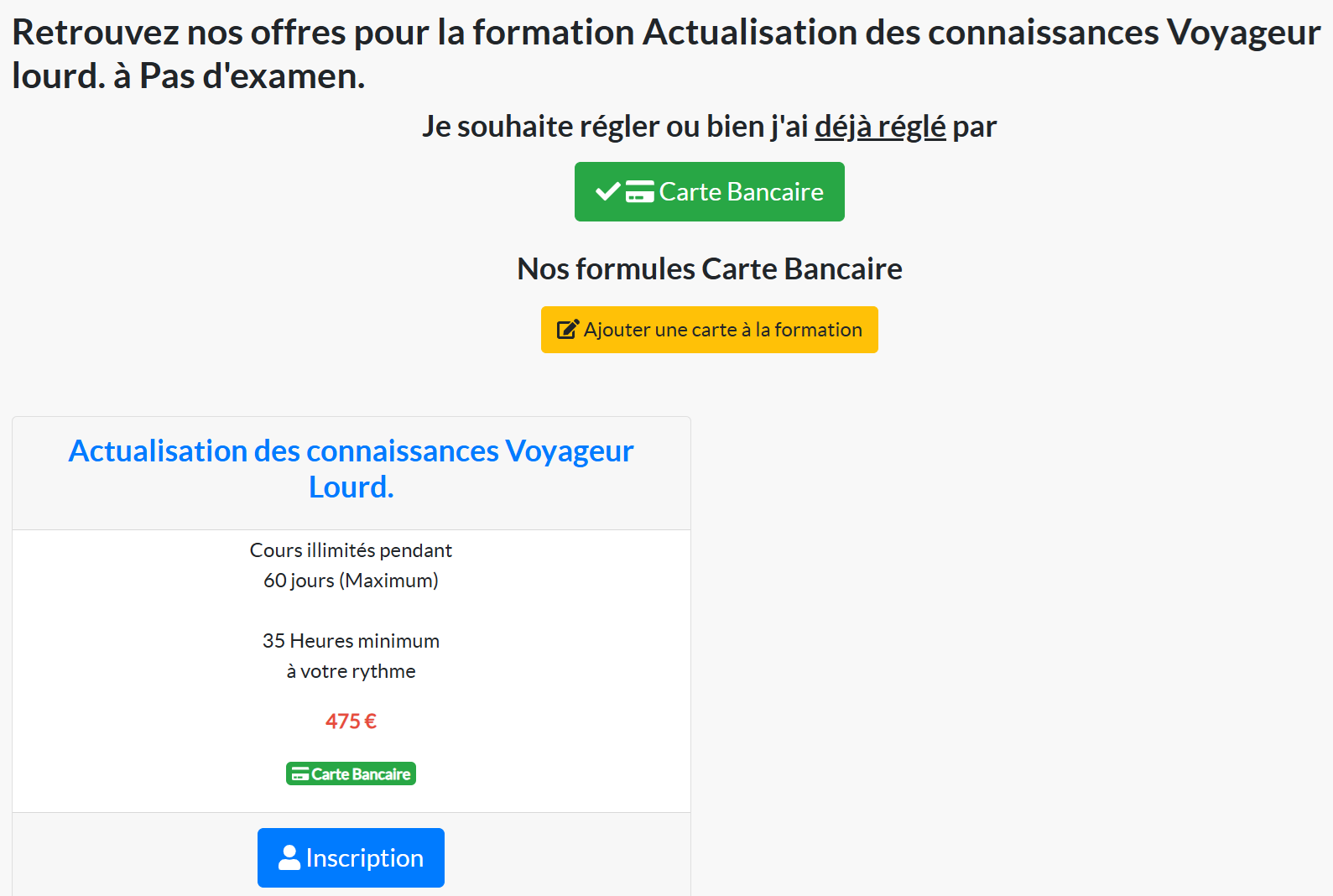The height and width of the screenshot is (896, 1333).
Task: Click the word par after déjà réglé
Action: (974, 127)
